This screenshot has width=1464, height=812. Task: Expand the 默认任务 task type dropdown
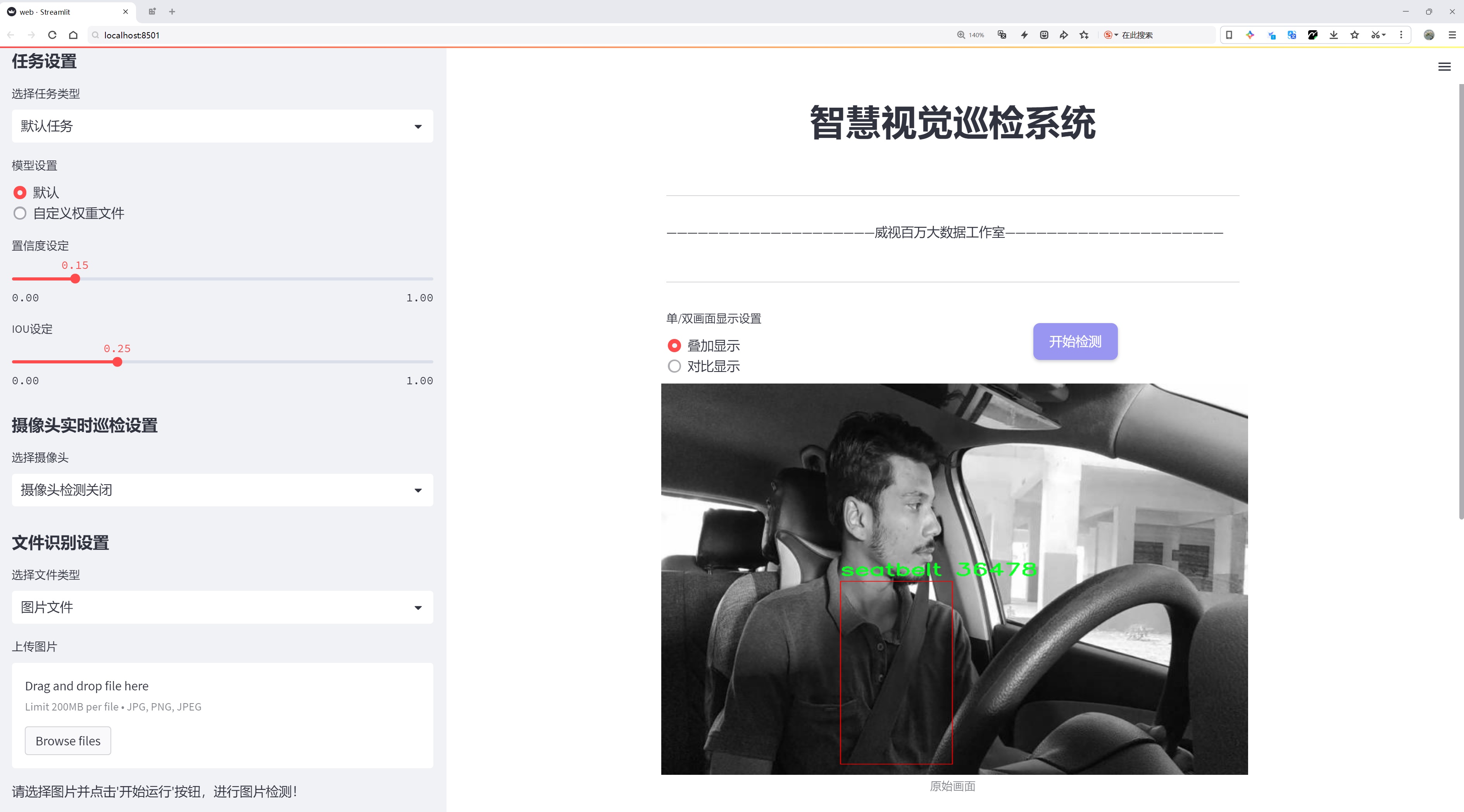tap(222, 126)
